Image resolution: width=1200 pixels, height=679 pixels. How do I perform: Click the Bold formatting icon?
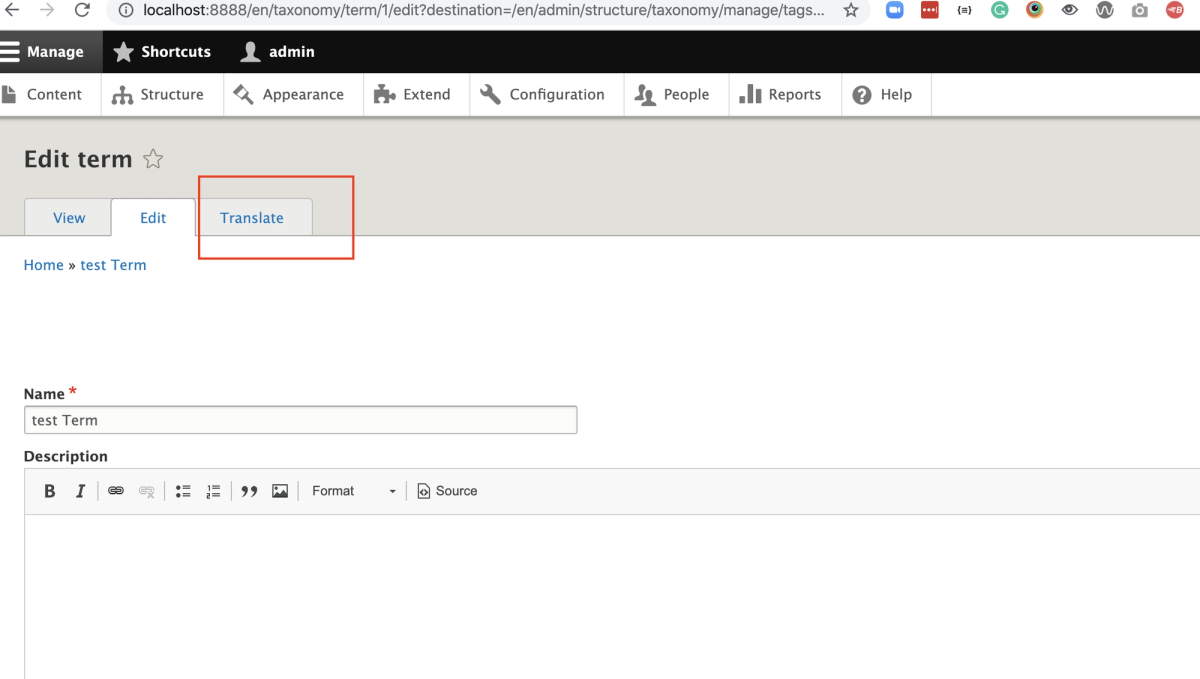click(50, 491)
